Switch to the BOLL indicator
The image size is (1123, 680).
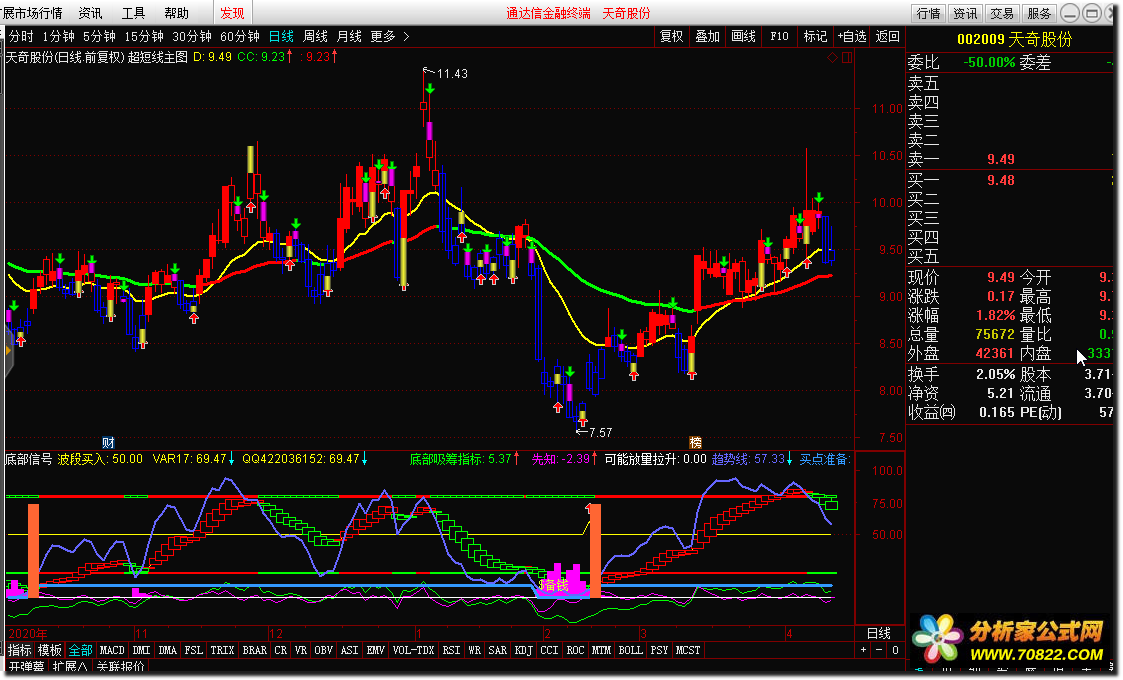tap(630, 650)
